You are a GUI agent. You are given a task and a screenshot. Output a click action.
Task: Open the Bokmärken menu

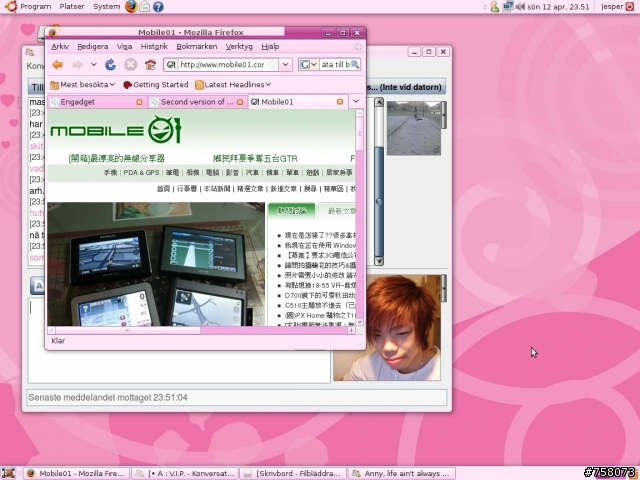196,47
